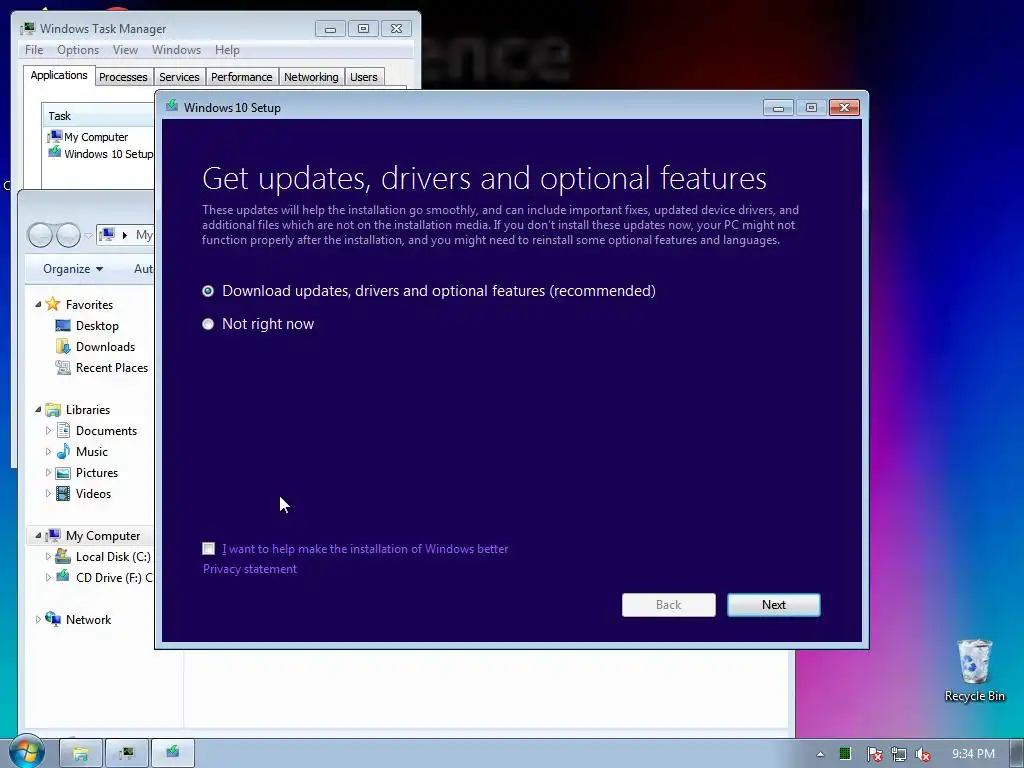The width and height of the screenshot is (1024, 768).
Task: Click Windows Explorer taskbar button
Action: pos(81,753)
